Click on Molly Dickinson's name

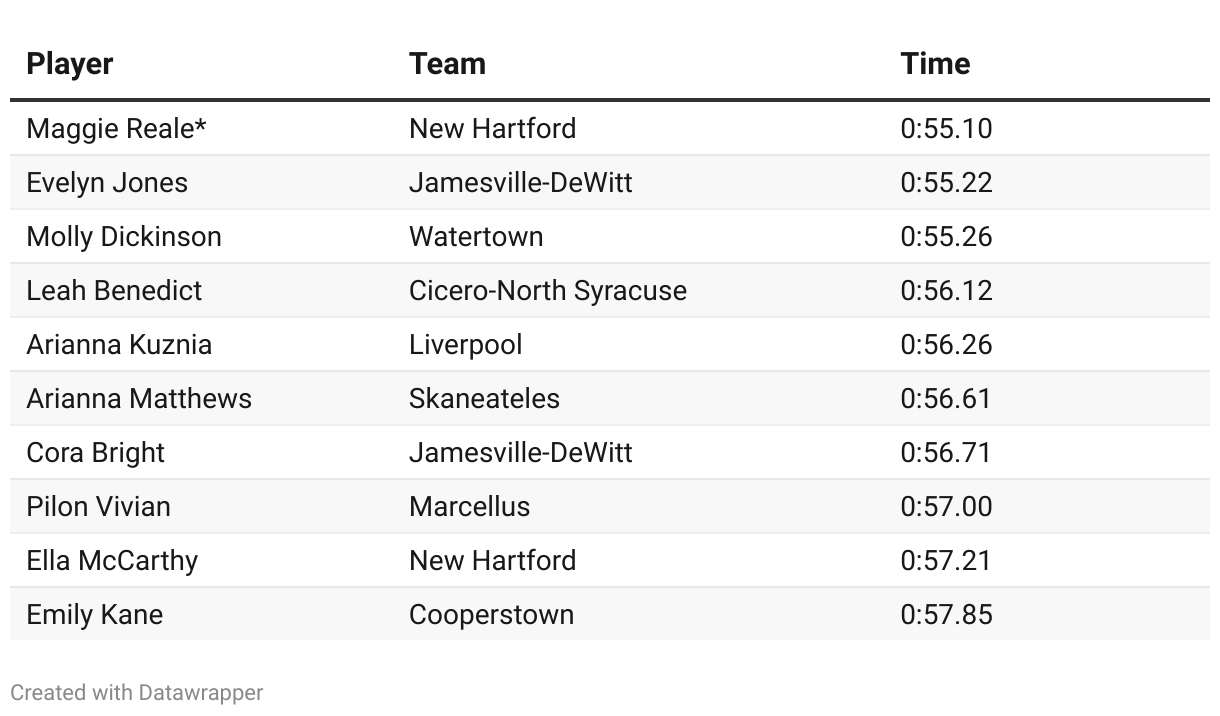(124, 237)
